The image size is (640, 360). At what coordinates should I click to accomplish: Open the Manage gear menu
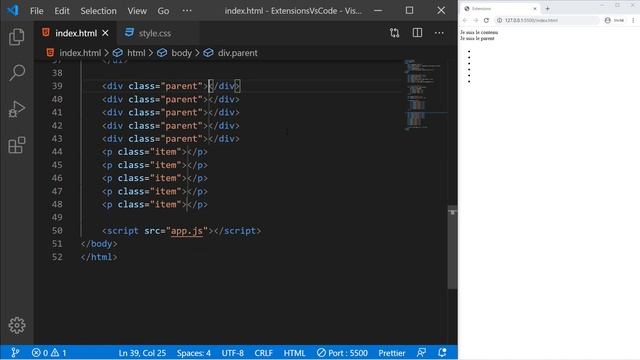[x=17, y=325]
